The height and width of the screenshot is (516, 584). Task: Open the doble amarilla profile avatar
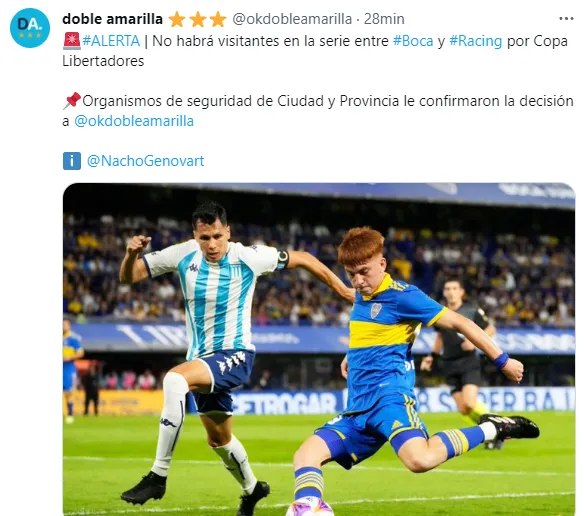30,28
